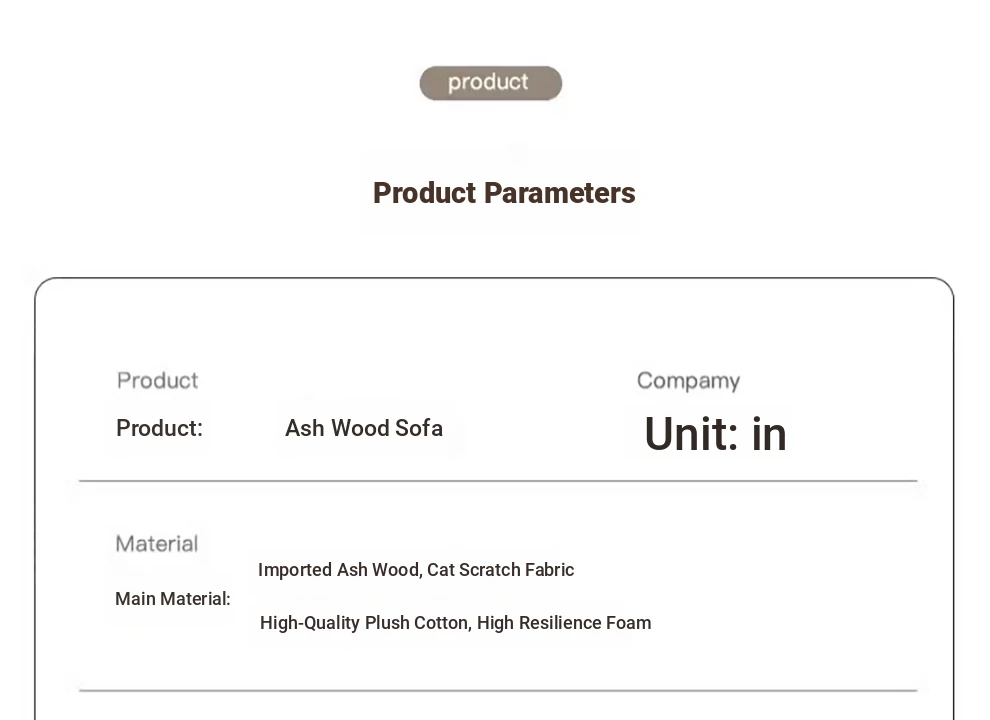The height and width of the screenshot is (720, 990).
Task: Click the word "Sofa" in the product name
Action: (x=419, y=429)
